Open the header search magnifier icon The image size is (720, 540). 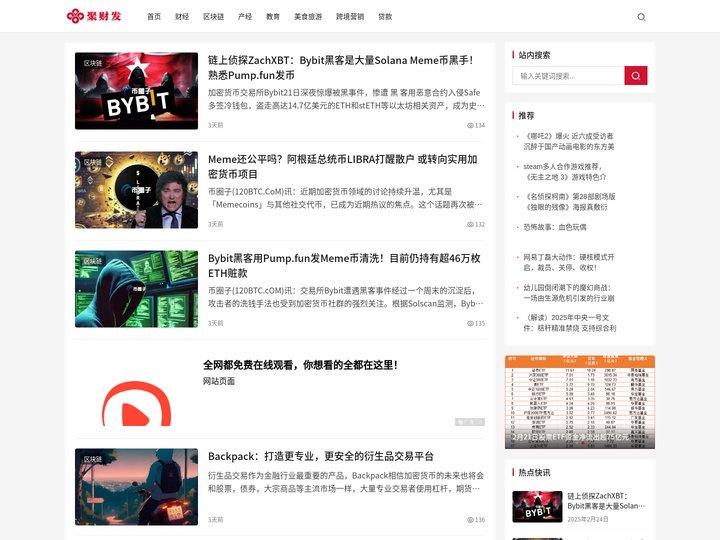[641, 17]
